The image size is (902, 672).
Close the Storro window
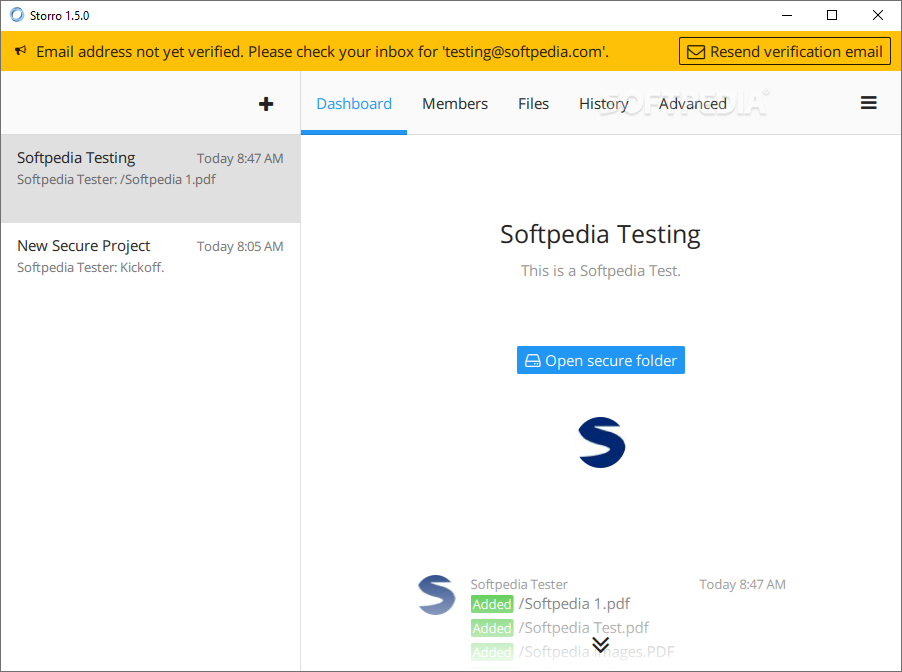click(877, 15)
